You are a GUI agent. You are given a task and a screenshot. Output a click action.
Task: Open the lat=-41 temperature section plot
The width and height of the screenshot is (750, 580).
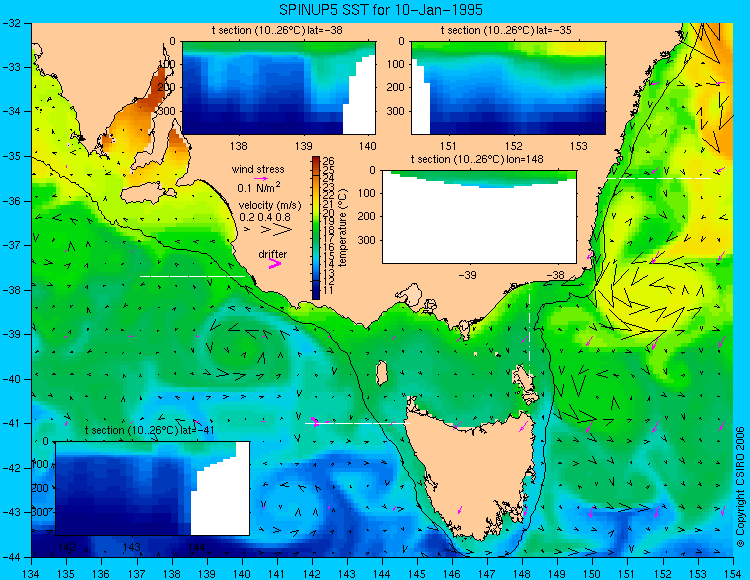tap(153, 488)
